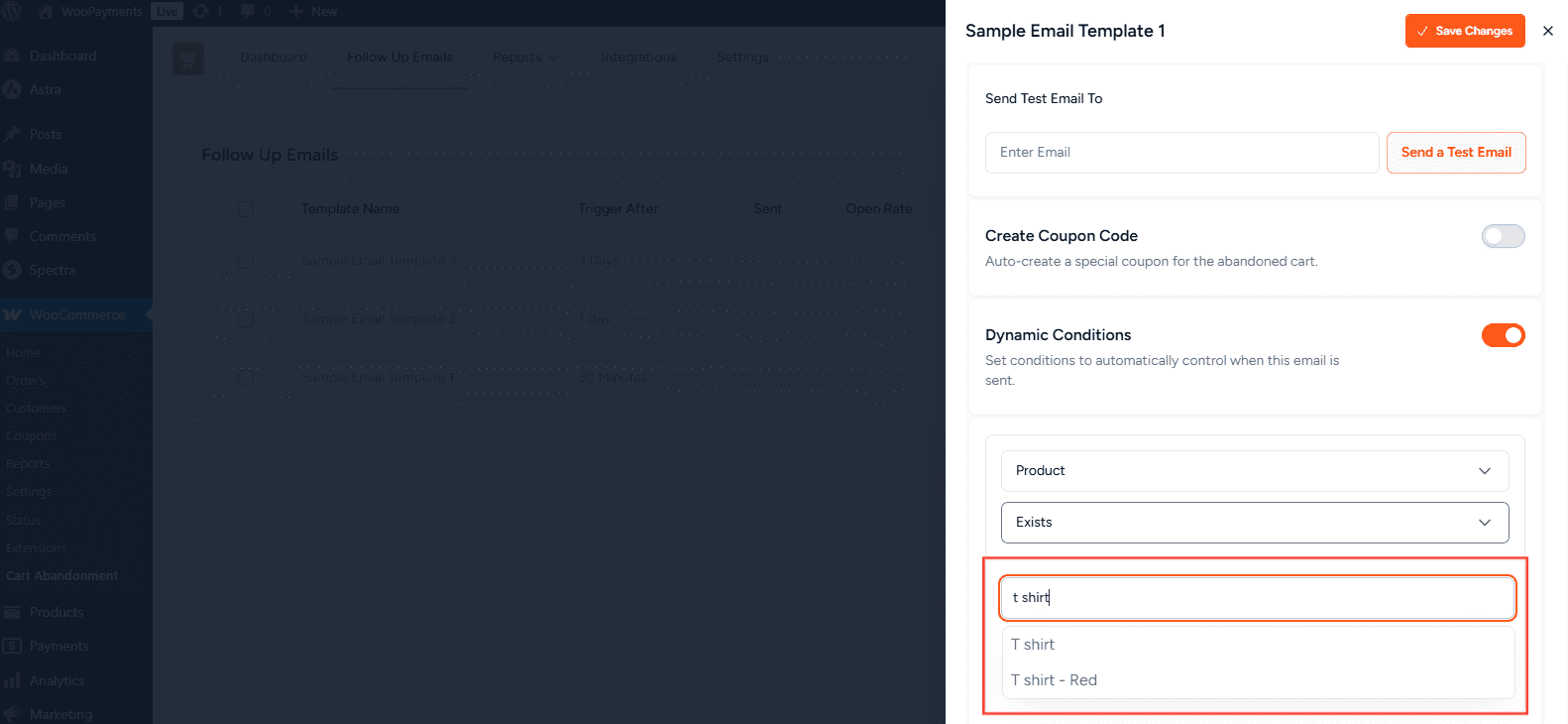The height and width of the screenshot is (724, 1568).
Task: Click the Comments bubble icon in sidebar
Action: 12,236
